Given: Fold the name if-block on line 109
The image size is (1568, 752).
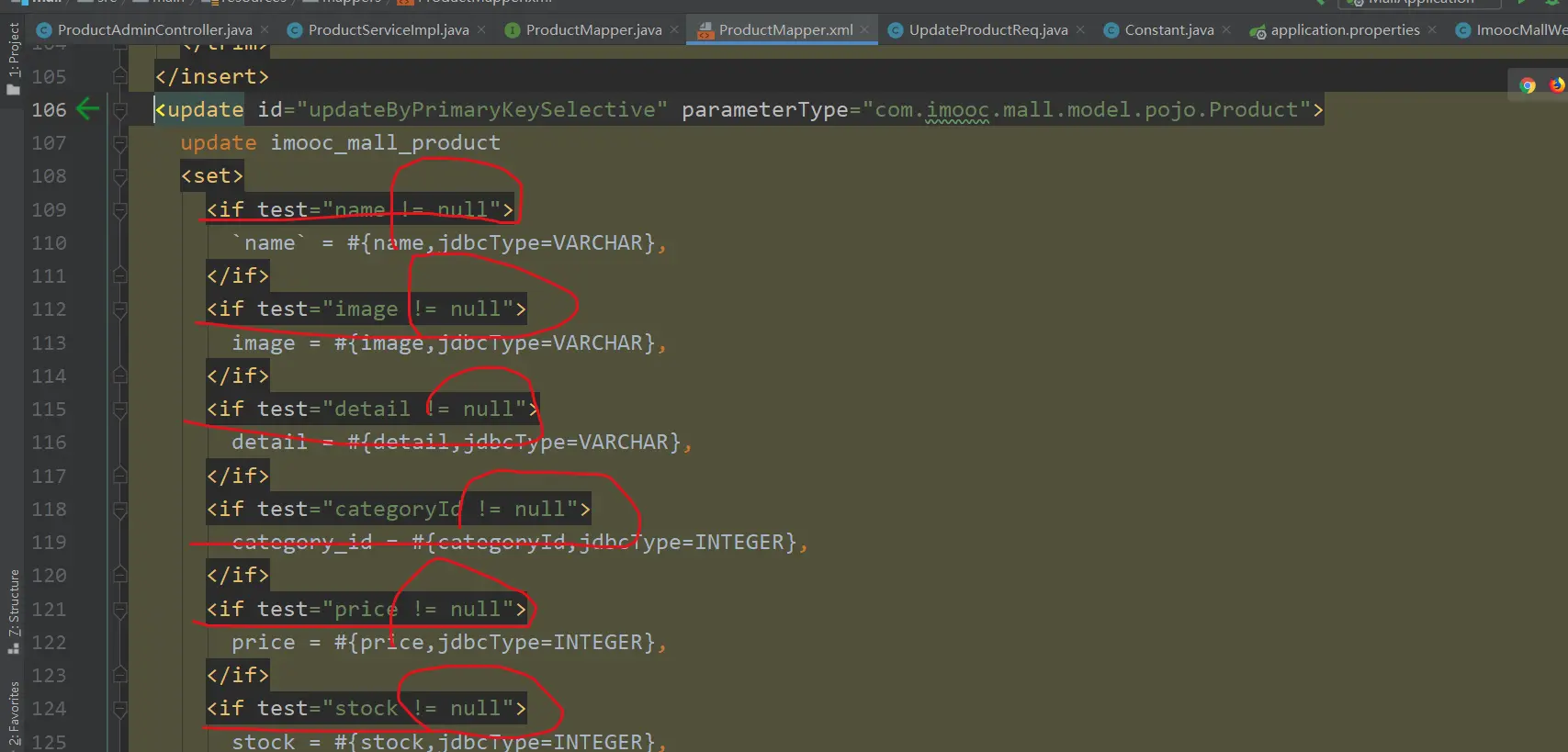Looking at the screenshot, I should pos(119,210).
